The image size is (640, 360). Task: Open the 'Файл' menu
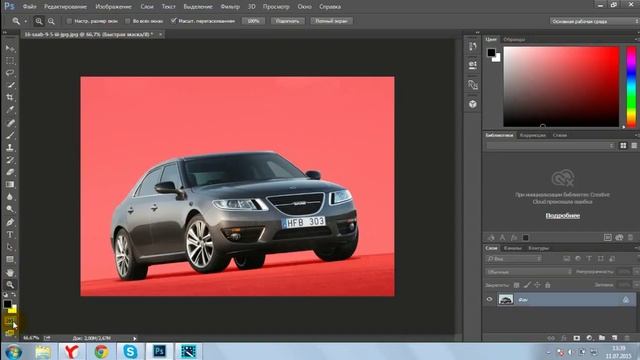coord(29,7)
